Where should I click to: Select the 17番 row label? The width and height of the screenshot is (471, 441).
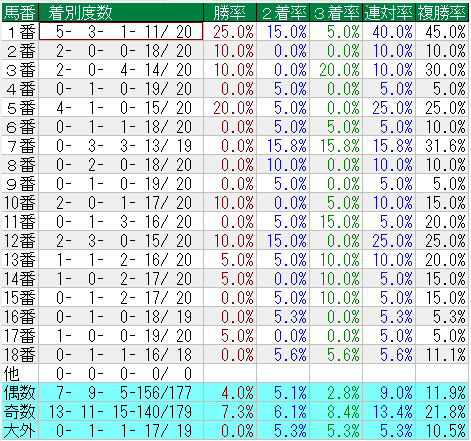point(20,336)
